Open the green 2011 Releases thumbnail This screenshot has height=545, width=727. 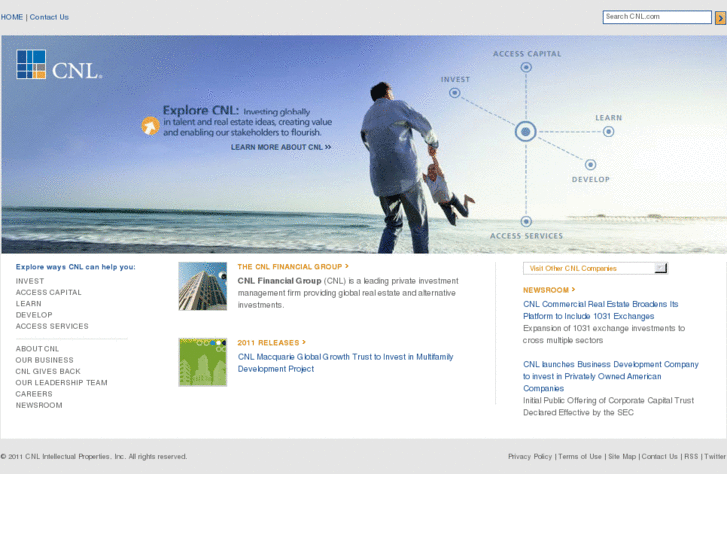click(x=202, y=362)
